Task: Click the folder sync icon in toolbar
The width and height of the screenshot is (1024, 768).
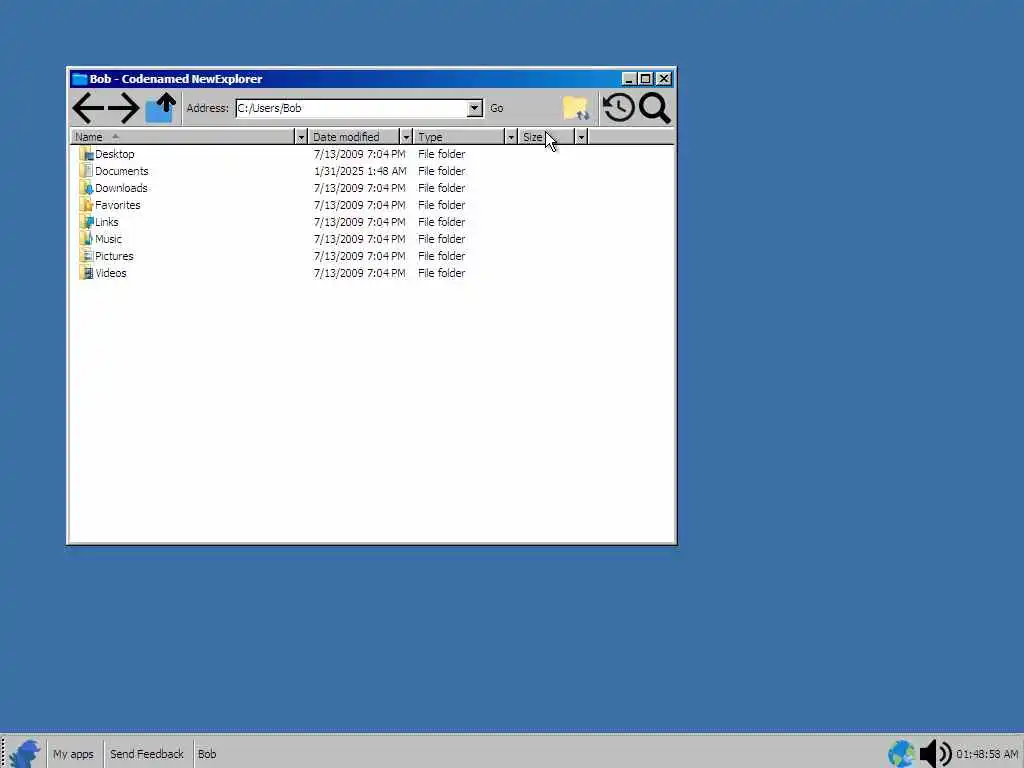Action: (576, 108)
